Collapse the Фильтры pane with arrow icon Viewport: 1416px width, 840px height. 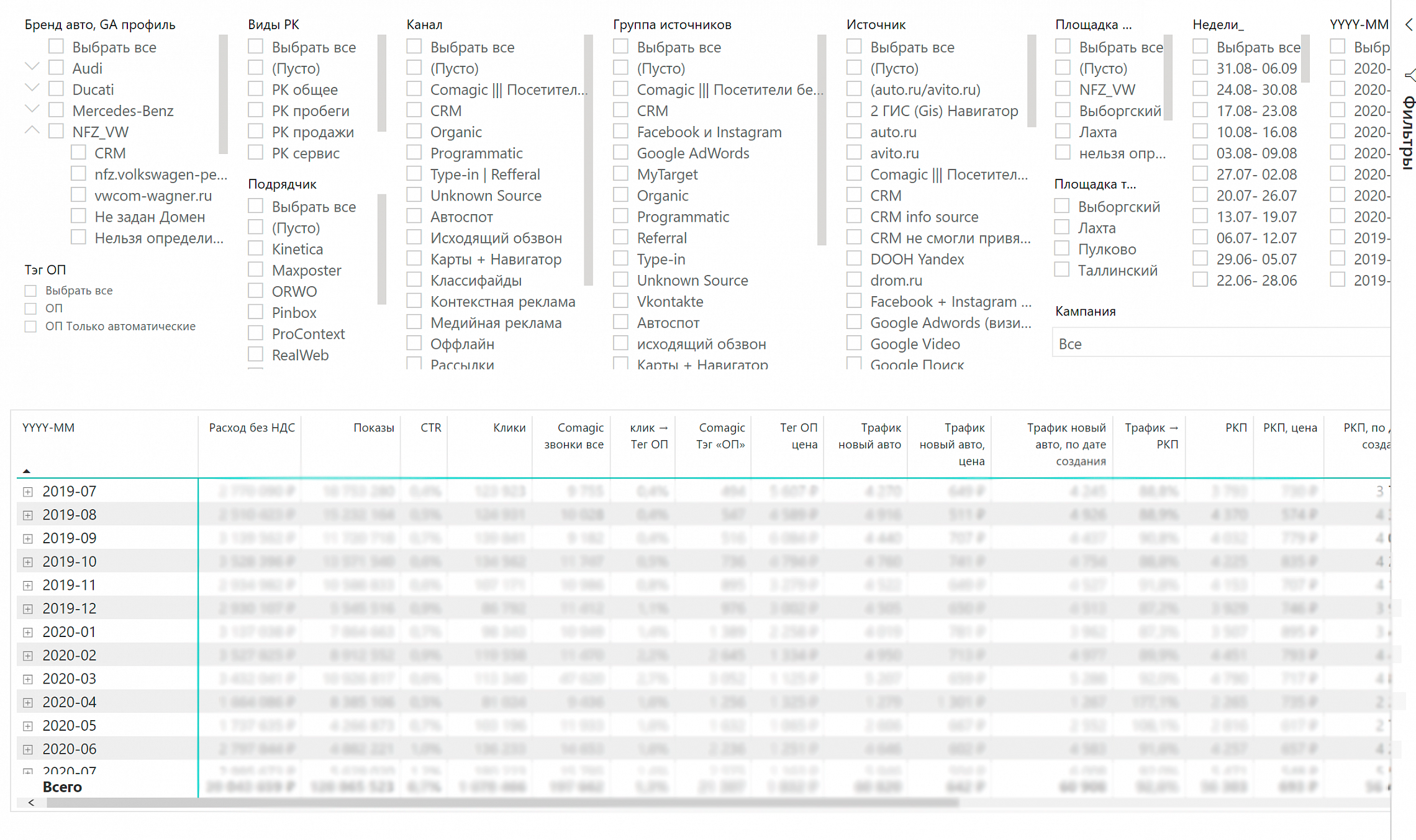click(1409, 25)
